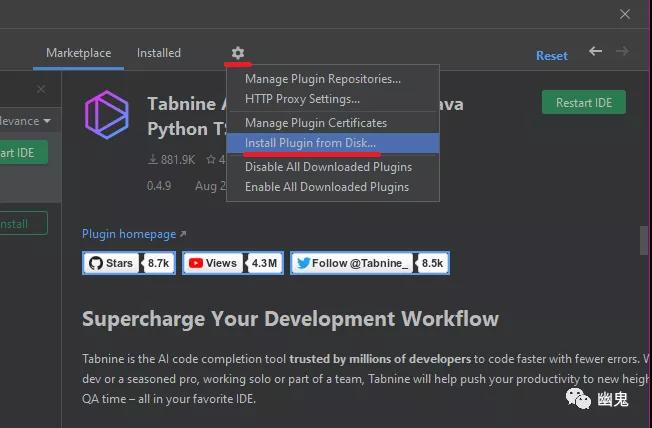The width and height of the screenshot is (652, 428).
Task: Click the forward arrow navigation icon
Action: [622, 51]
